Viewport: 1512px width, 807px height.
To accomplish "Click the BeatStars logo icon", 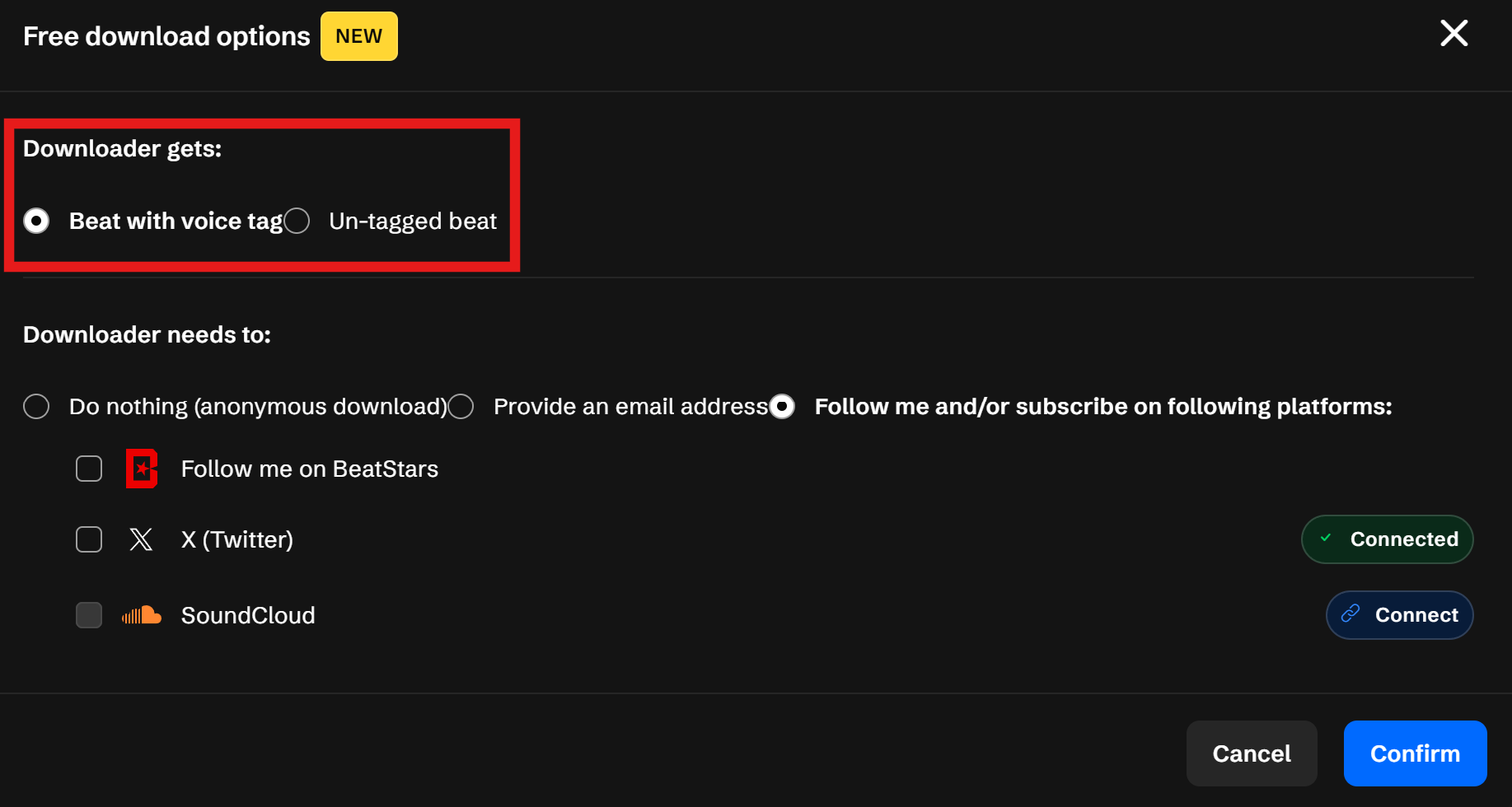I will [142, 469].
